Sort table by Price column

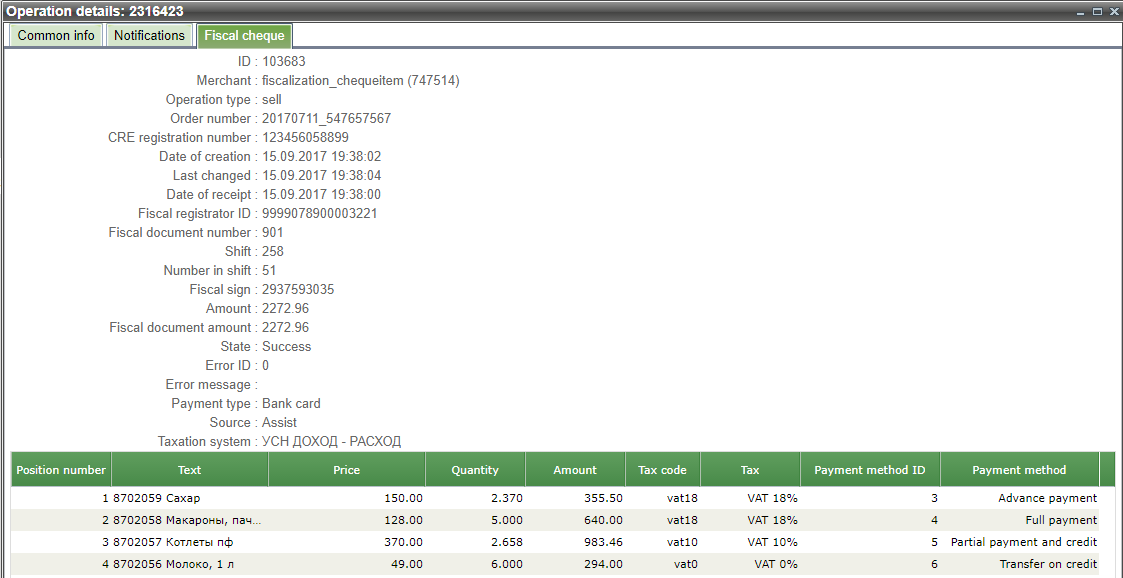coord(346,470)
